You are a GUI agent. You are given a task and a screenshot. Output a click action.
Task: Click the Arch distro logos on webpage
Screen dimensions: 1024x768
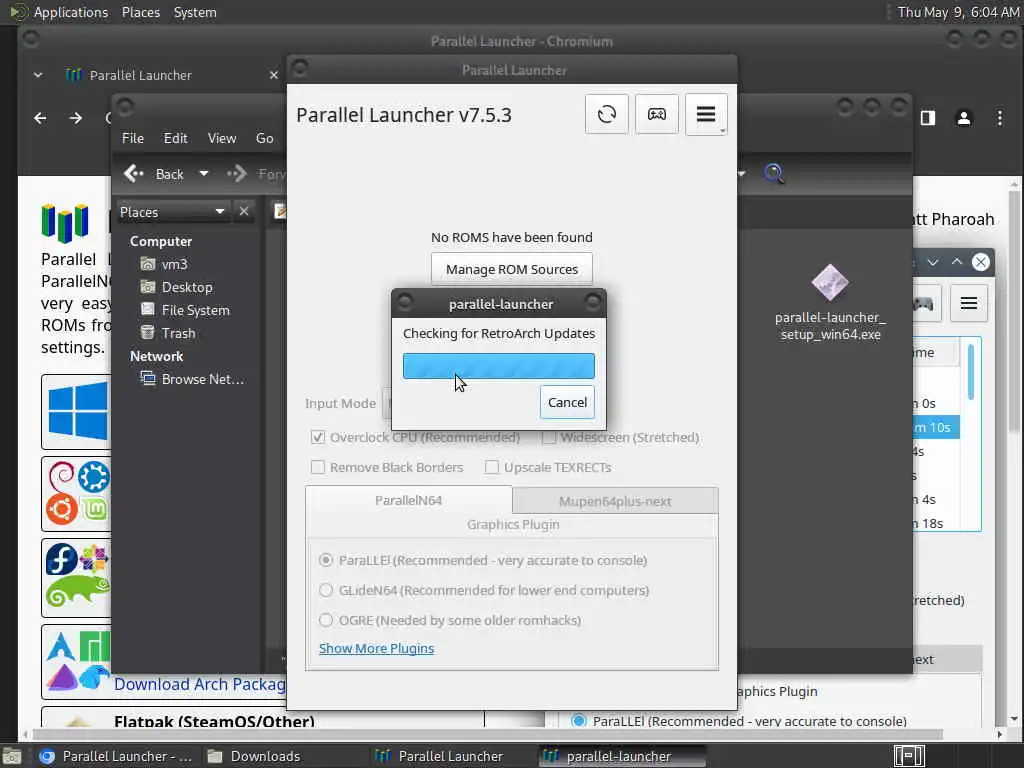(77, 662)
